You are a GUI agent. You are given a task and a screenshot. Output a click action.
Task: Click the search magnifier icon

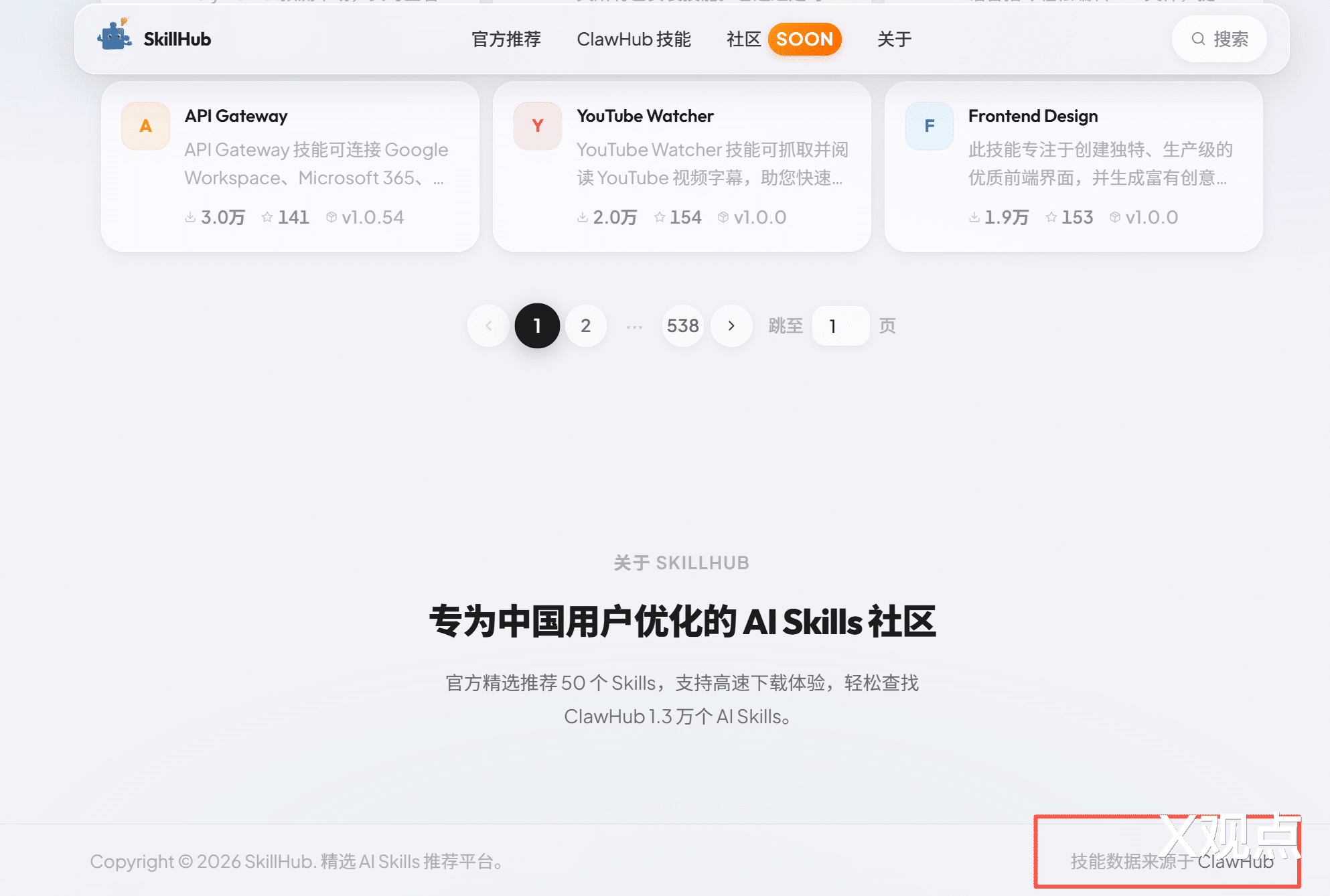click(x=1198, y=39)
